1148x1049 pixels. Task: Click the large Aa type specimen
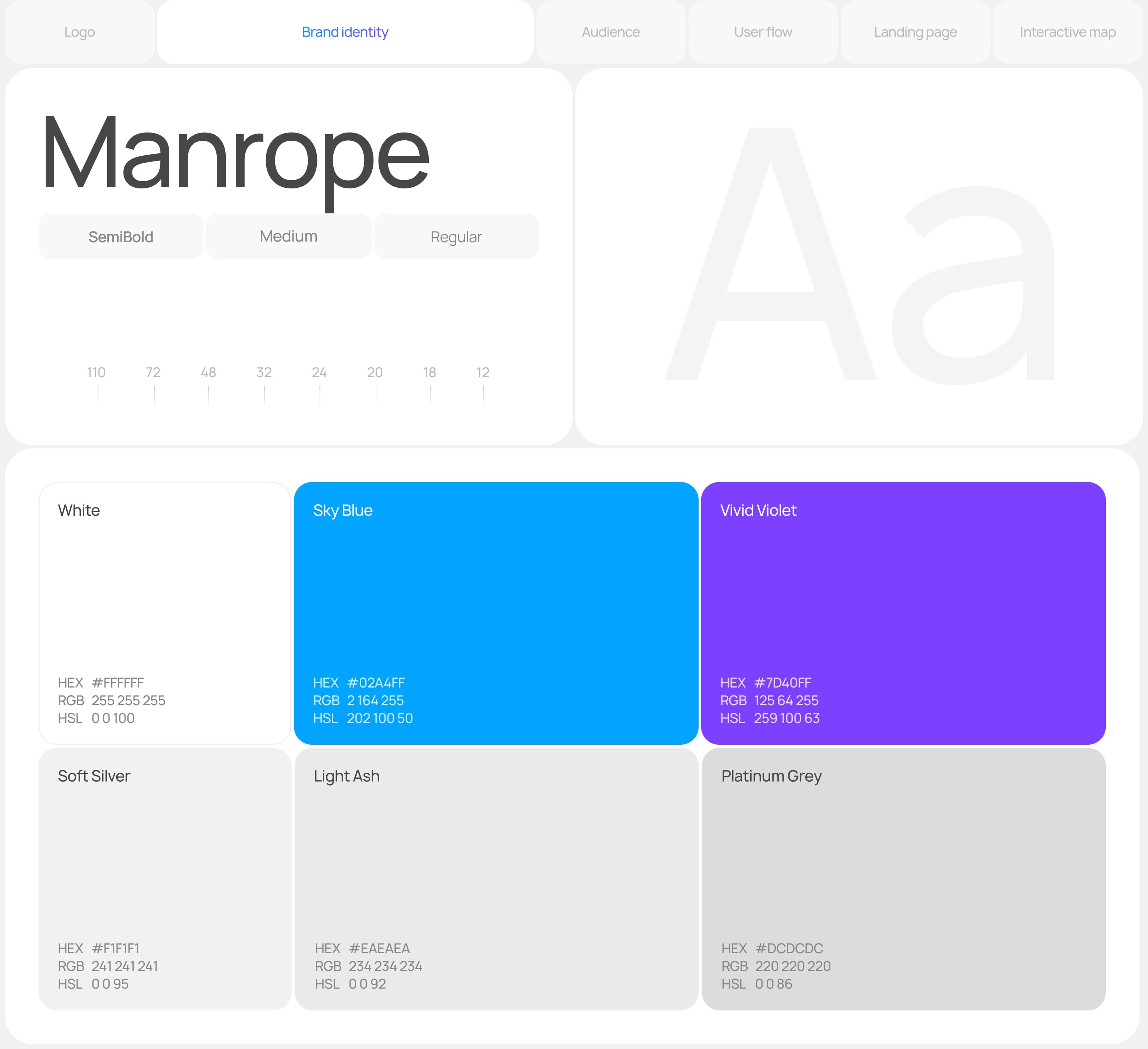[x=859, y=256]
